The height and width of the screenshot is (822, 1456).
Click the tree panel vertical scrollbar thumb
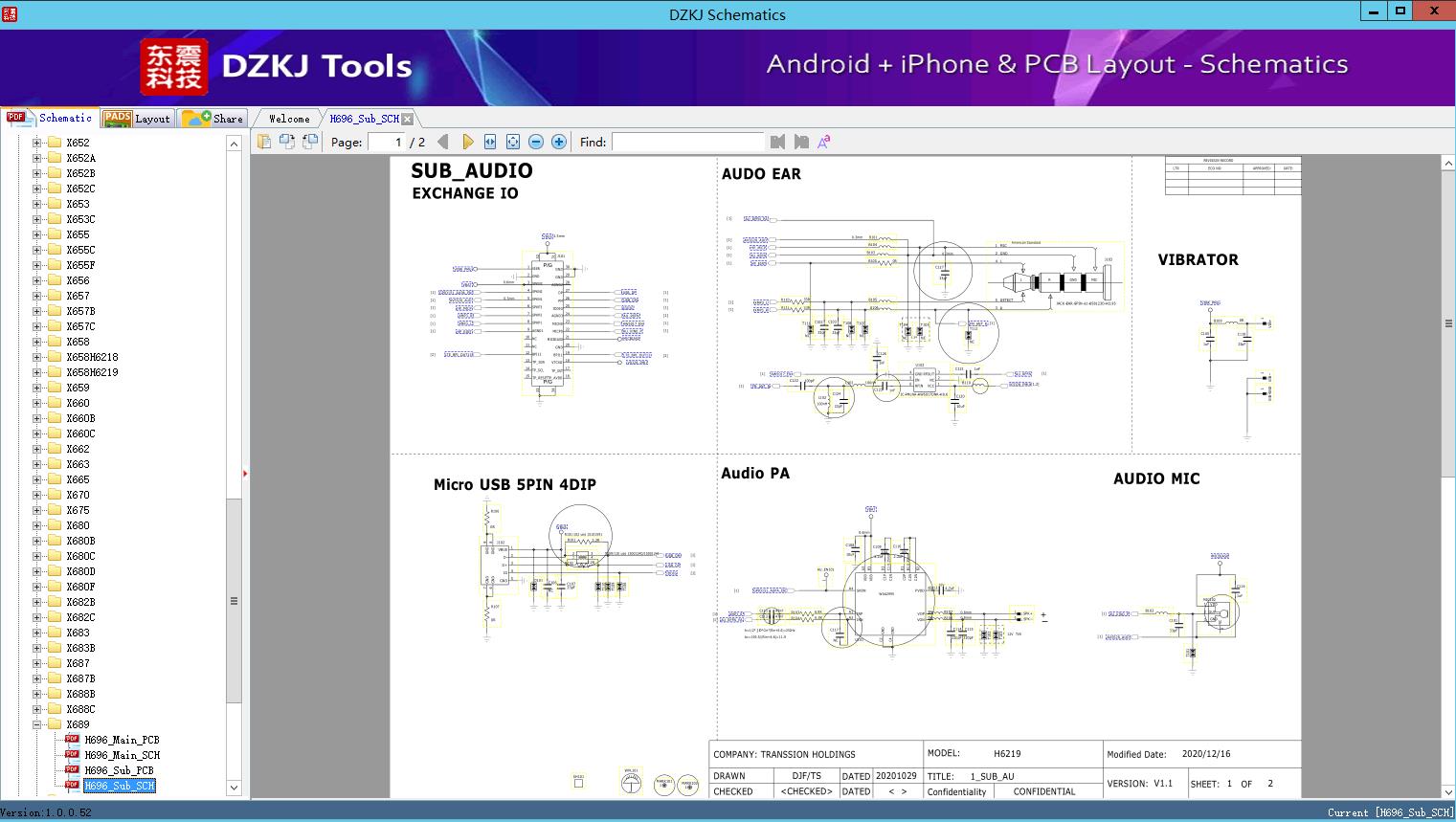234,601
